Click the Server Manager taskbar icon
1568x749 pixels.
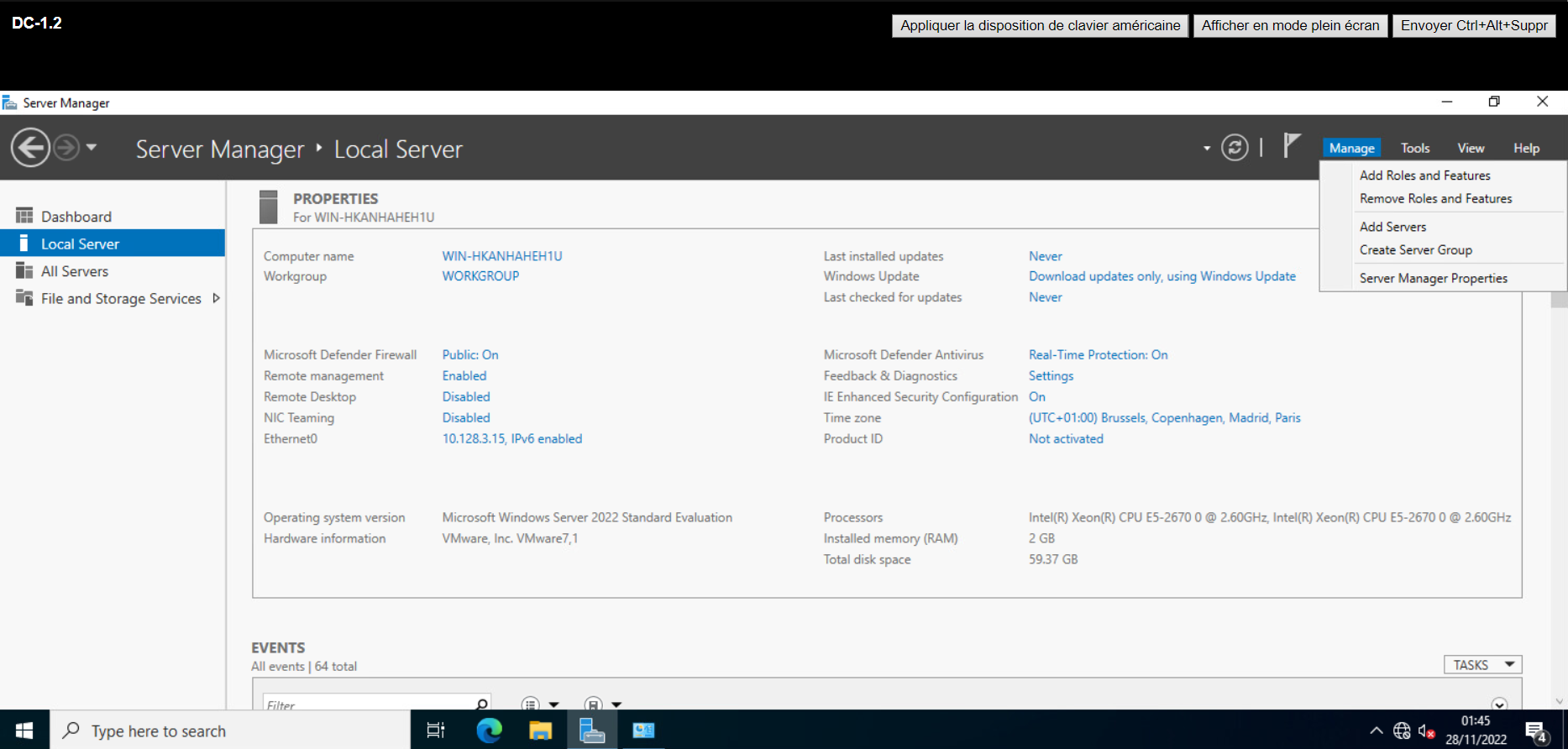[592, 731]
